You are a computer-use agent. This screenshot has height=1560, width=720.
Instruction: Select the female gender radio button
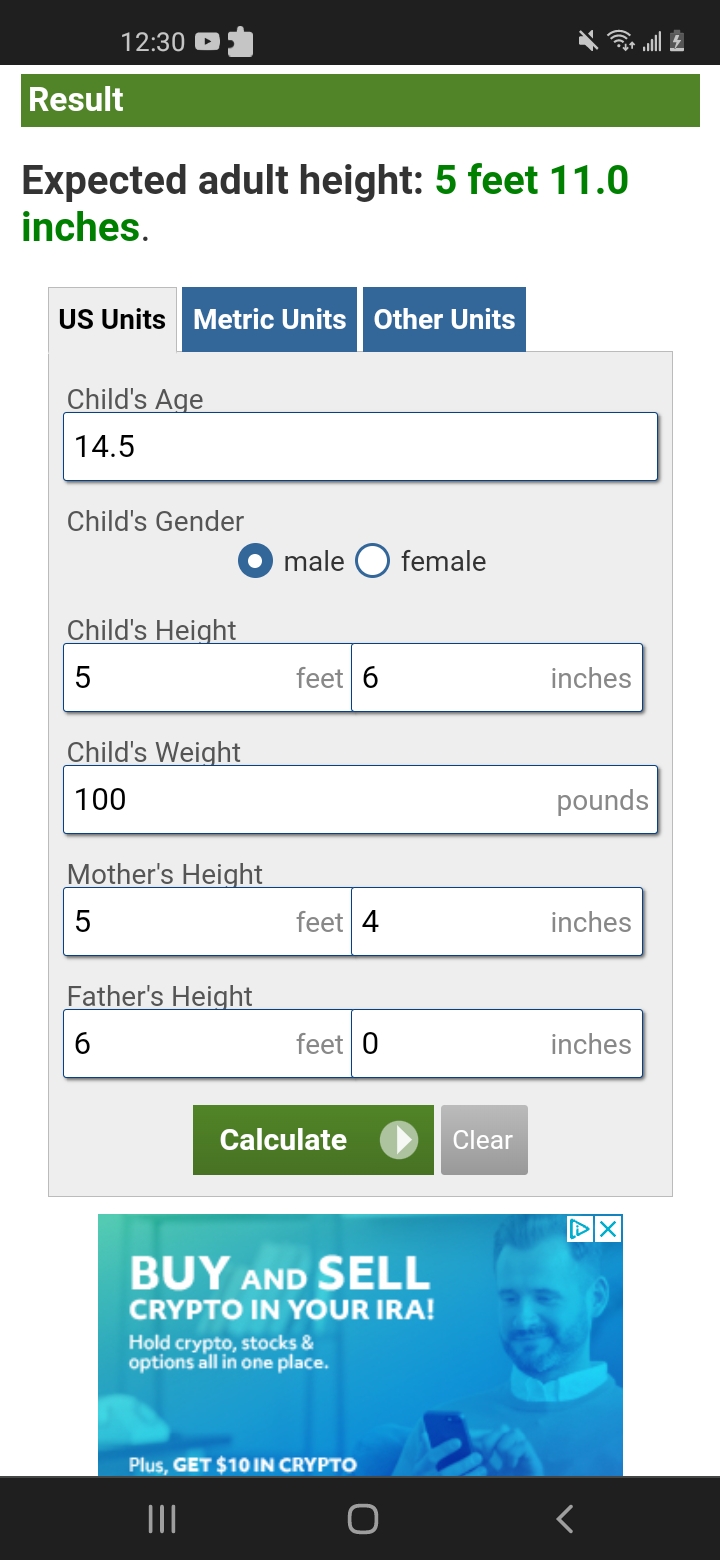pyautogui.click(x=372, y=561)
